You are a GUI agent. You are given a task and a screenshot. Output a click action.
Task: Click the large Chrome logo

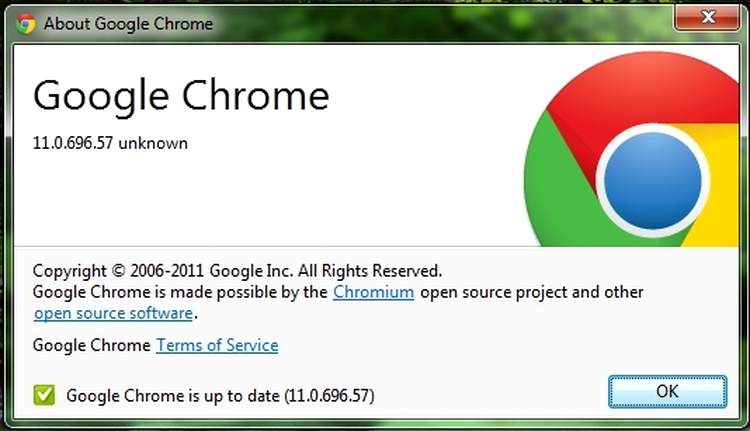(631, 149)
